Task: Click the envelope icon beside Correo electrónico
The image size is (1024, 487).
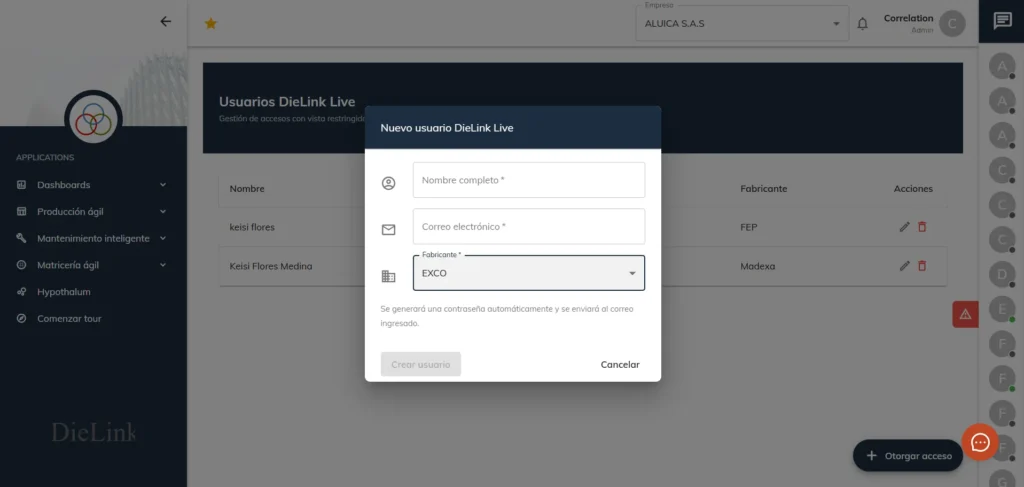Action: click(x=389, y=230)
